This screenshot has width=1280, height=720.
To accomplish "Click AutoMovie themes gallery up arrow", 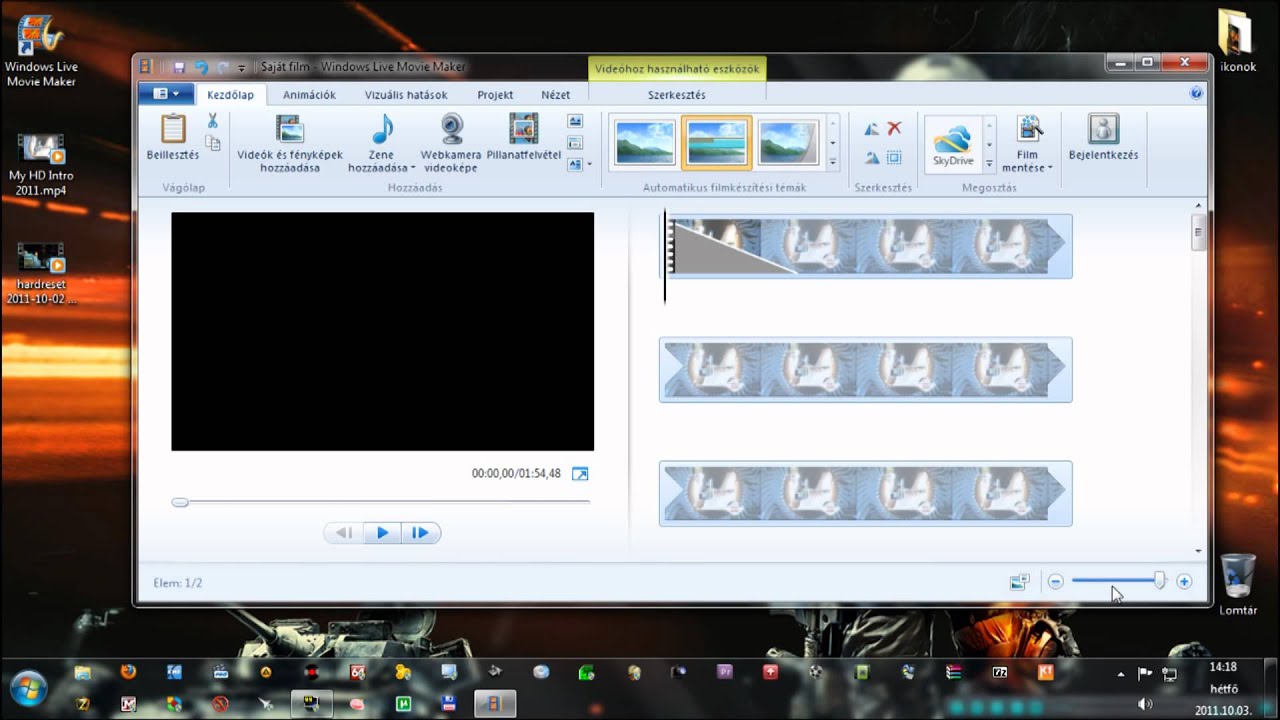I will point(832,123).
